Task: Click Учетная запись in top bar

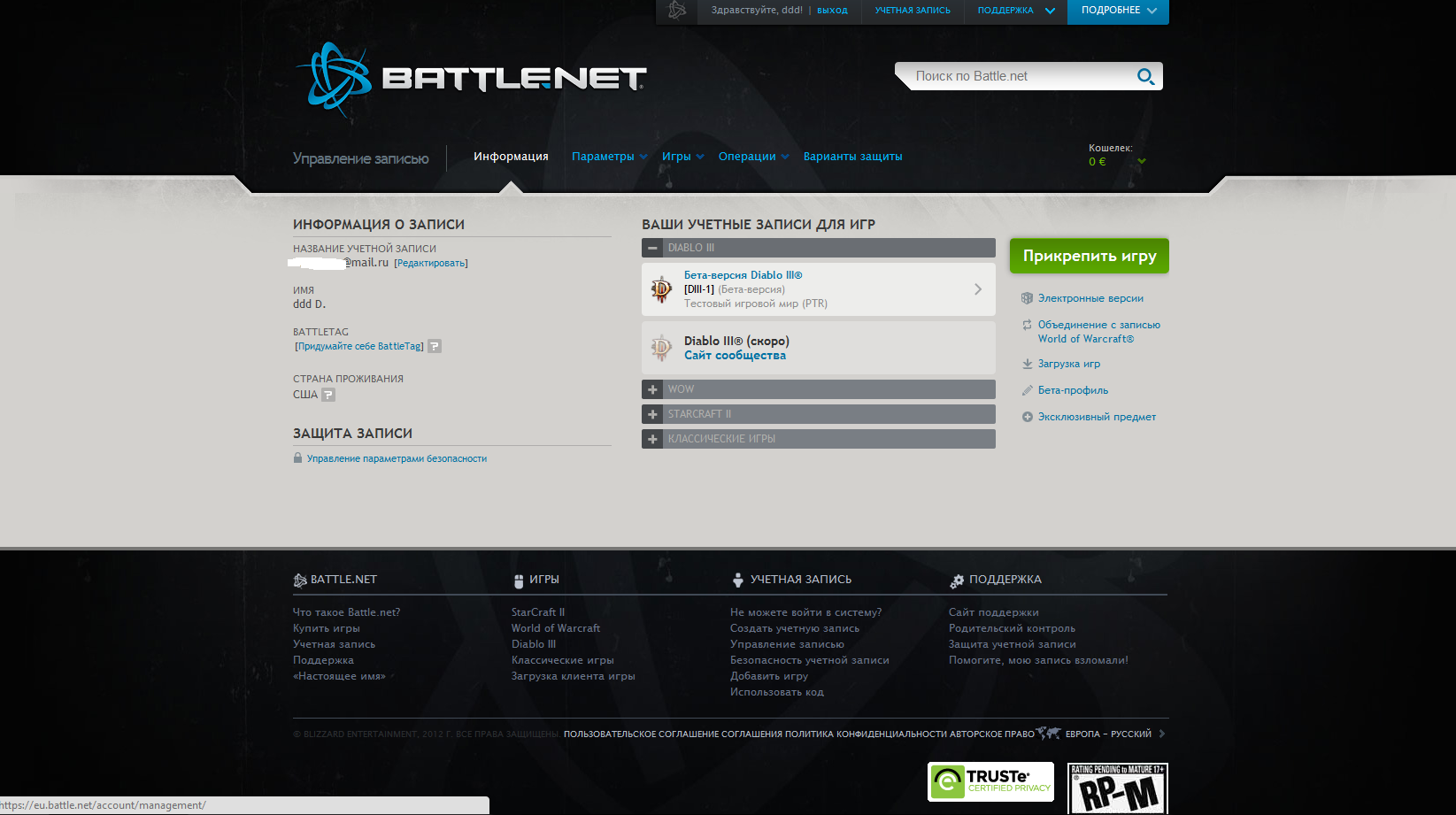Action: [x=913, y=11]
